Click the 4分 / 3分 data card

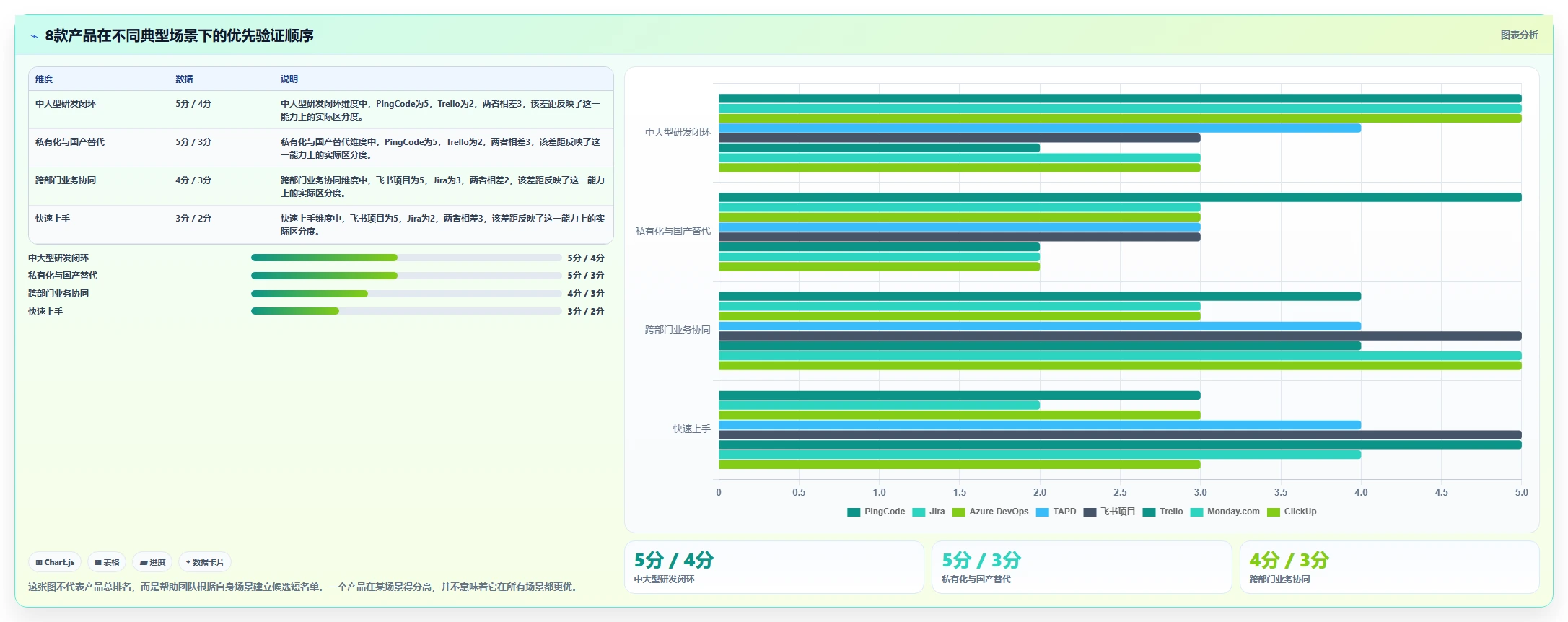click(1389, 567)
